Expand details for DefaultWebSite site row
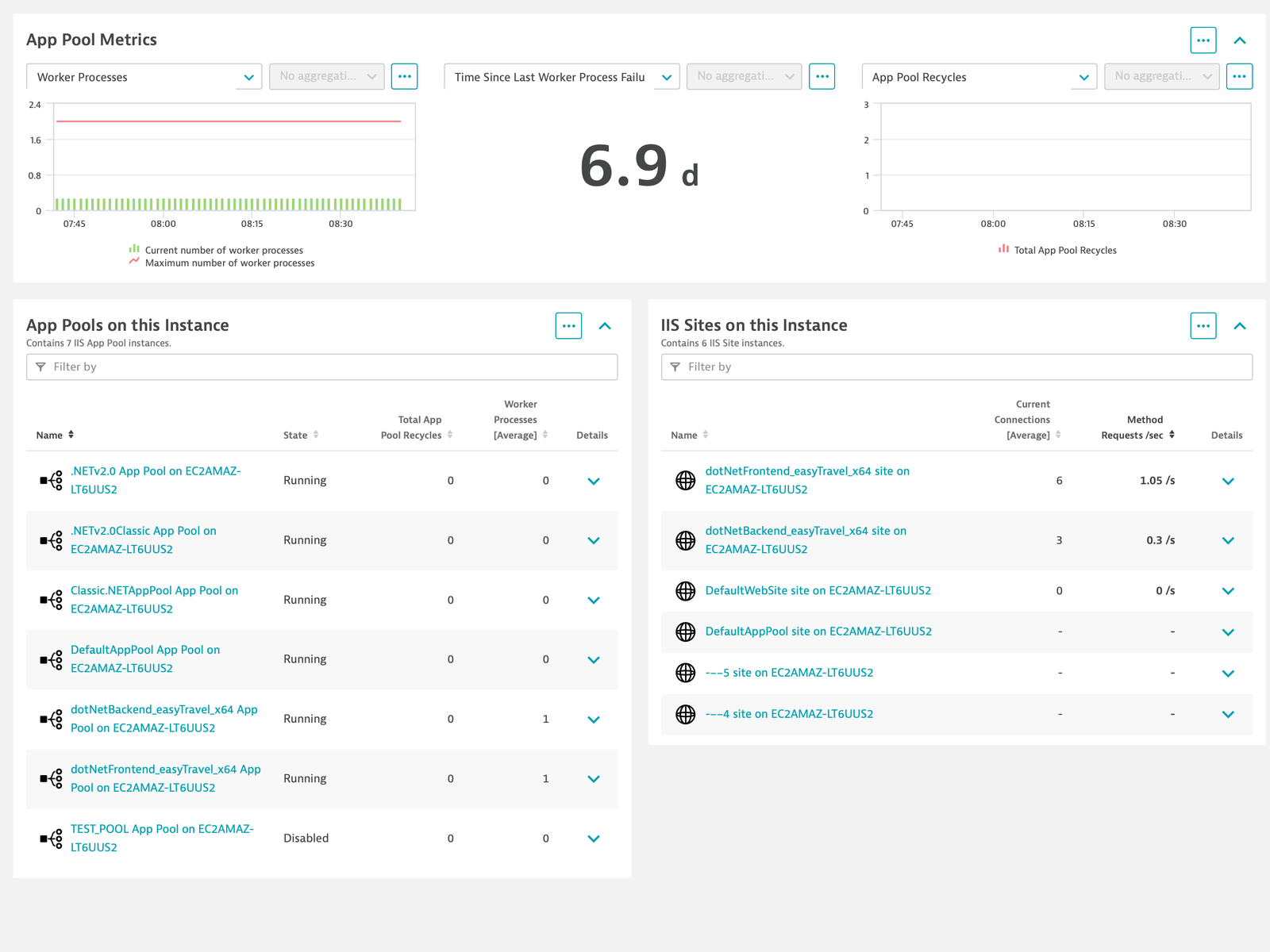This screenshot has width=1270, height=952. point(1228,591)
